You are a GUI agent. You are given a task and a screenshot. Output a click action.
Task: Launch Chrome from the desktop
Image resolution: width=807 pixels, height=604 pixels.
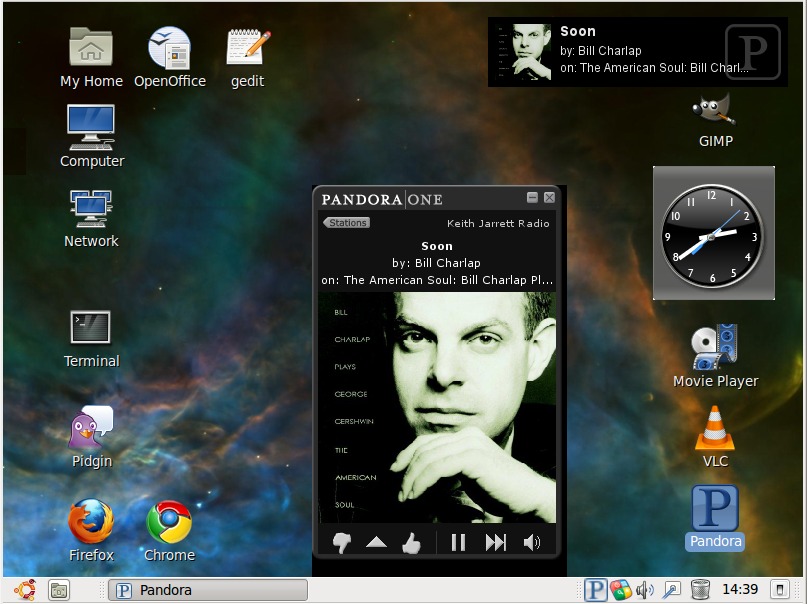(x=169, y=531)
